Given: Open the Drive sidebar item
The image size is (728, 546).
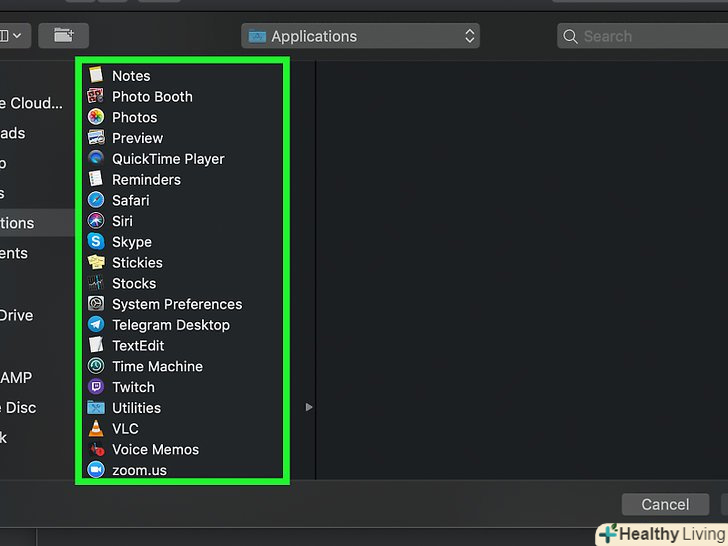Looking at the screenshot, I should [17, 315].
